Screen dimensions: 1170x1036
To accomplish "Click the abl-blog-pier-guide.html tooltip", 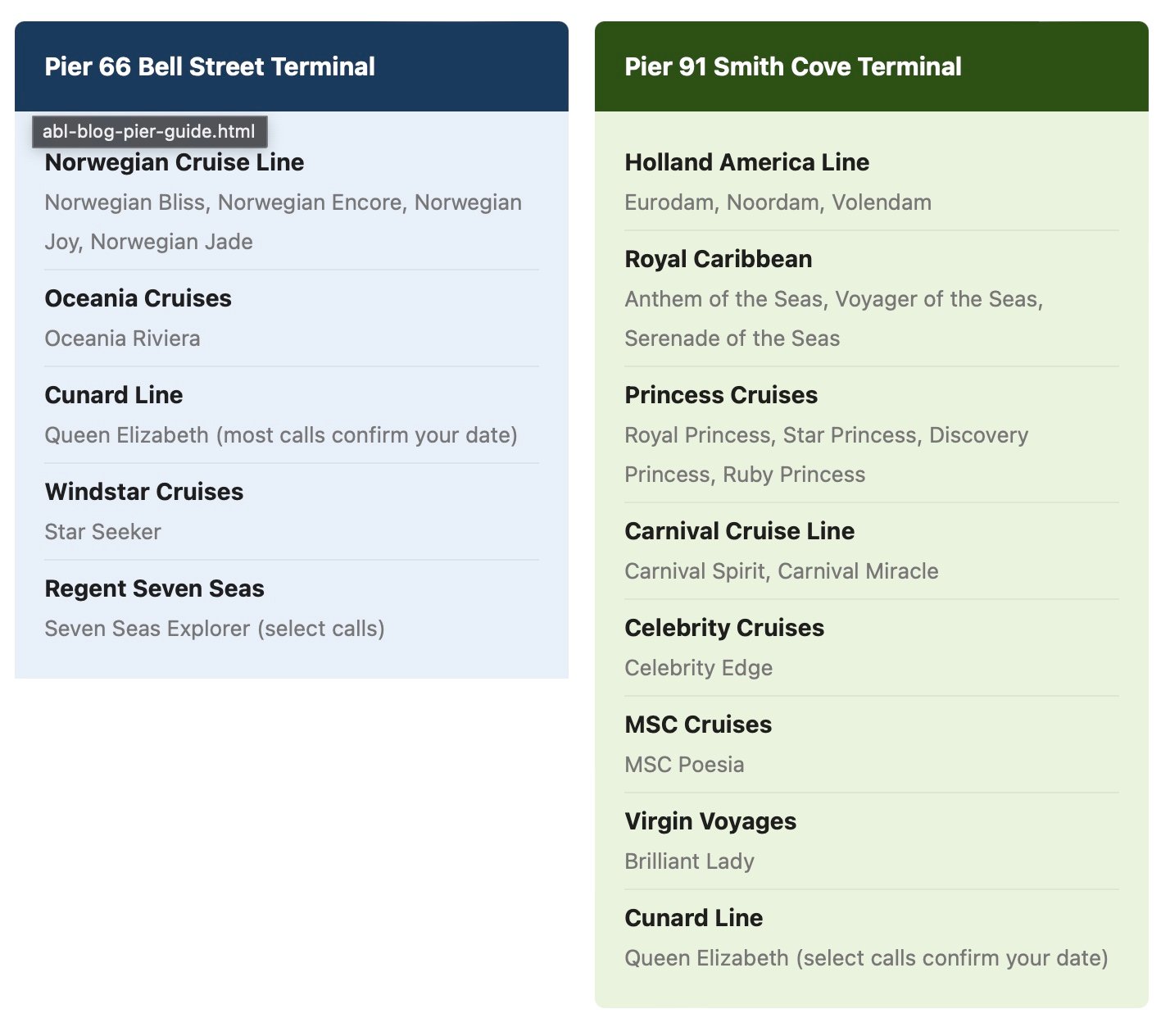I will (x=149, y=132).
